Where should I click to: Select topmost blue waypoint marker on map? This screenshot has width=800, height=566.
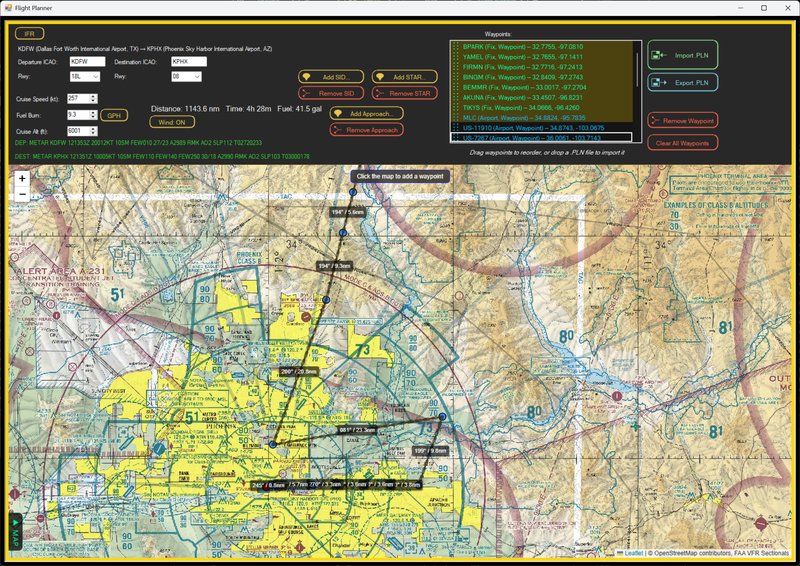point(353,192)
